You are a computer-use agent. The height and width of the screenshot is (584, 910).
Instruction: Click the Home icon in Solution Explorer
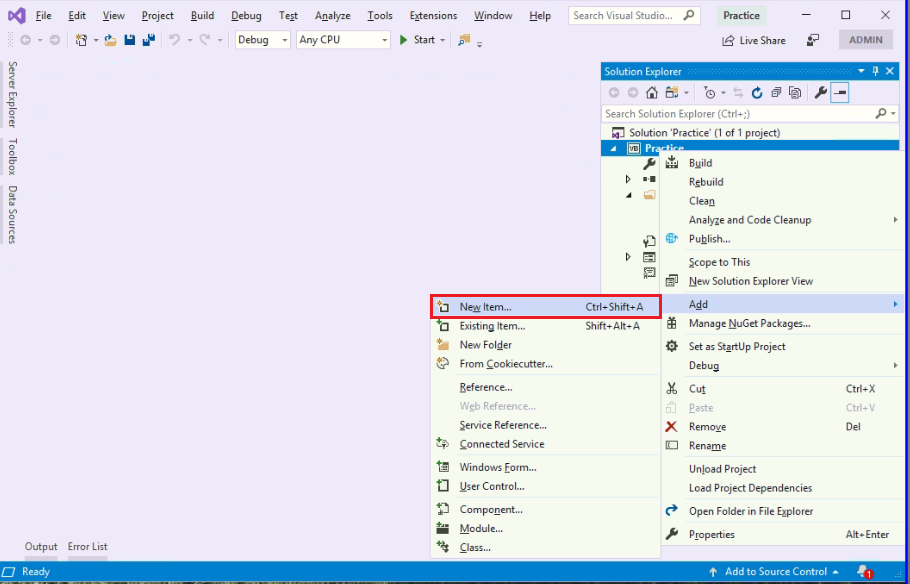[651, 92]
